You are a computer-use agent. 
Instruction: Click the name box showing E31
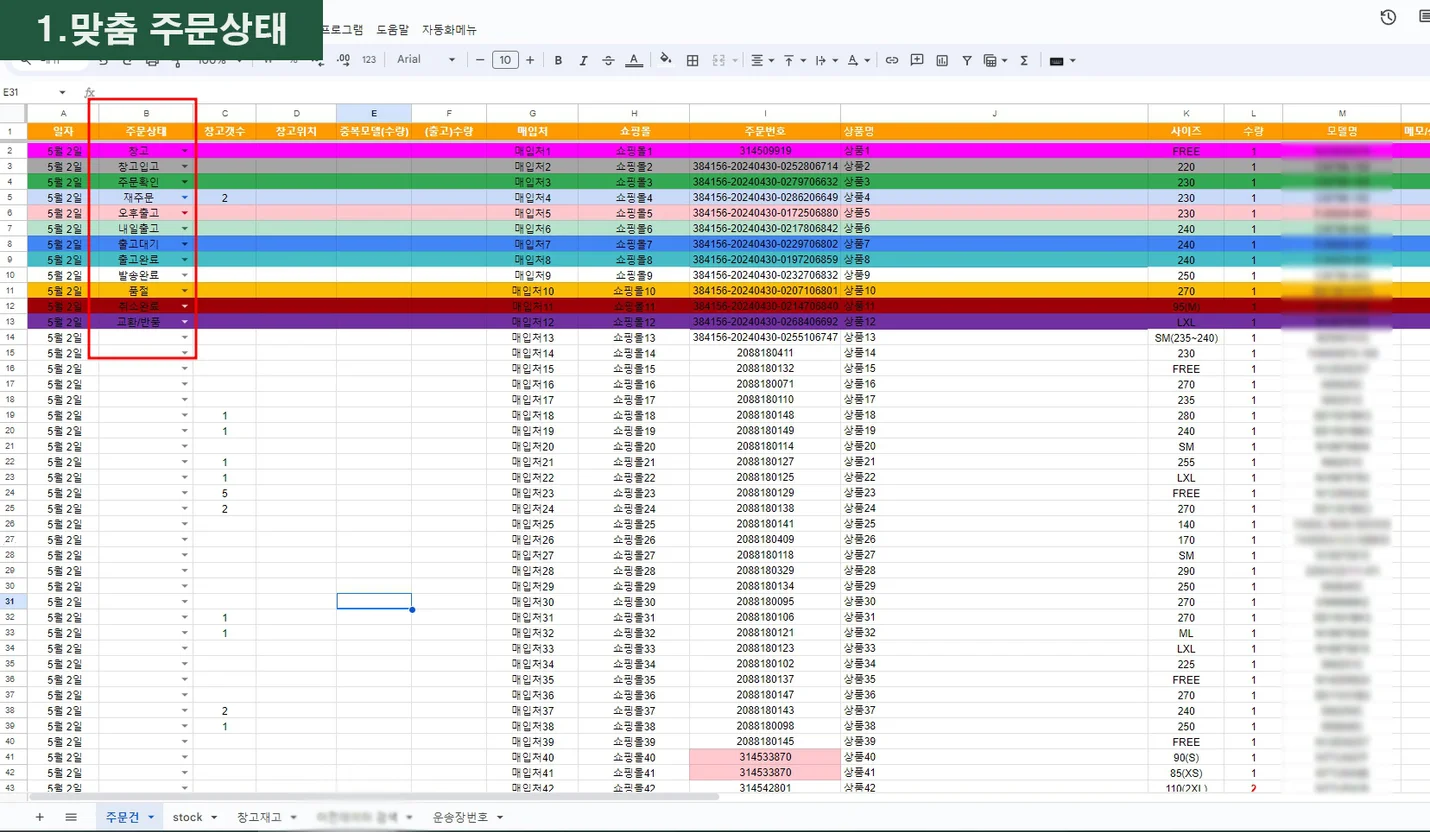coord(28,92)
